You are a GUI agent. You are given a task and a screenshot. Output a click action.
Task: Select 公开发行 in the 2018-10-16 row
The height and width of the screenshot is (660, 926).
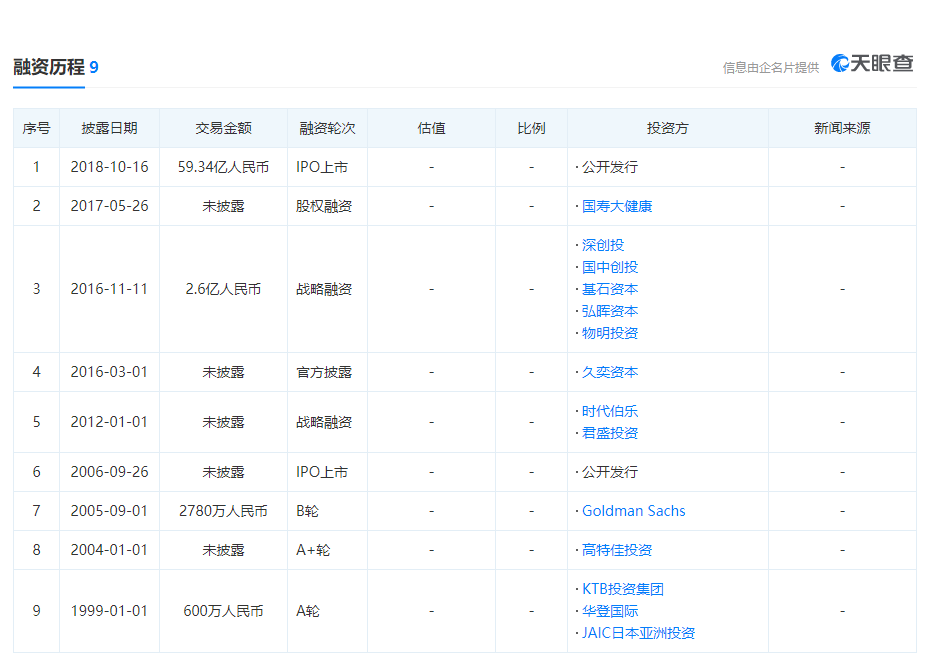610,167
